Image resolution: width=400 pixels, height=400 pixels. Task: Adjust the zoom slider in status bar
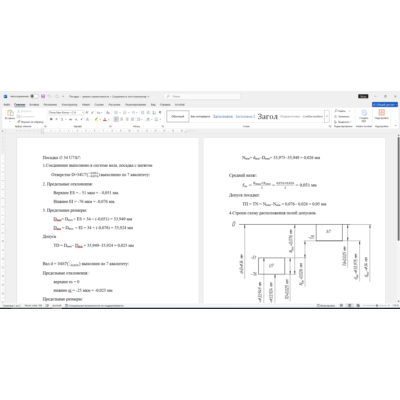(x=377, y=305)
